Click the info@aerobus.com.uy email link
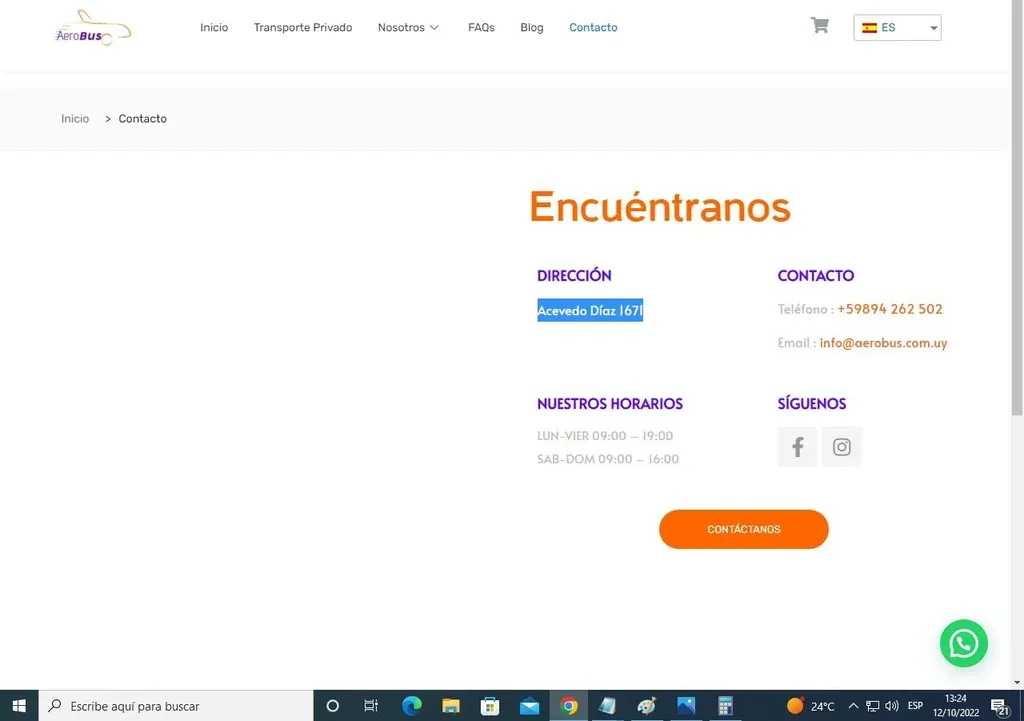The height and width of the screenshot is (721, 1024). click(x=883, y=343)
